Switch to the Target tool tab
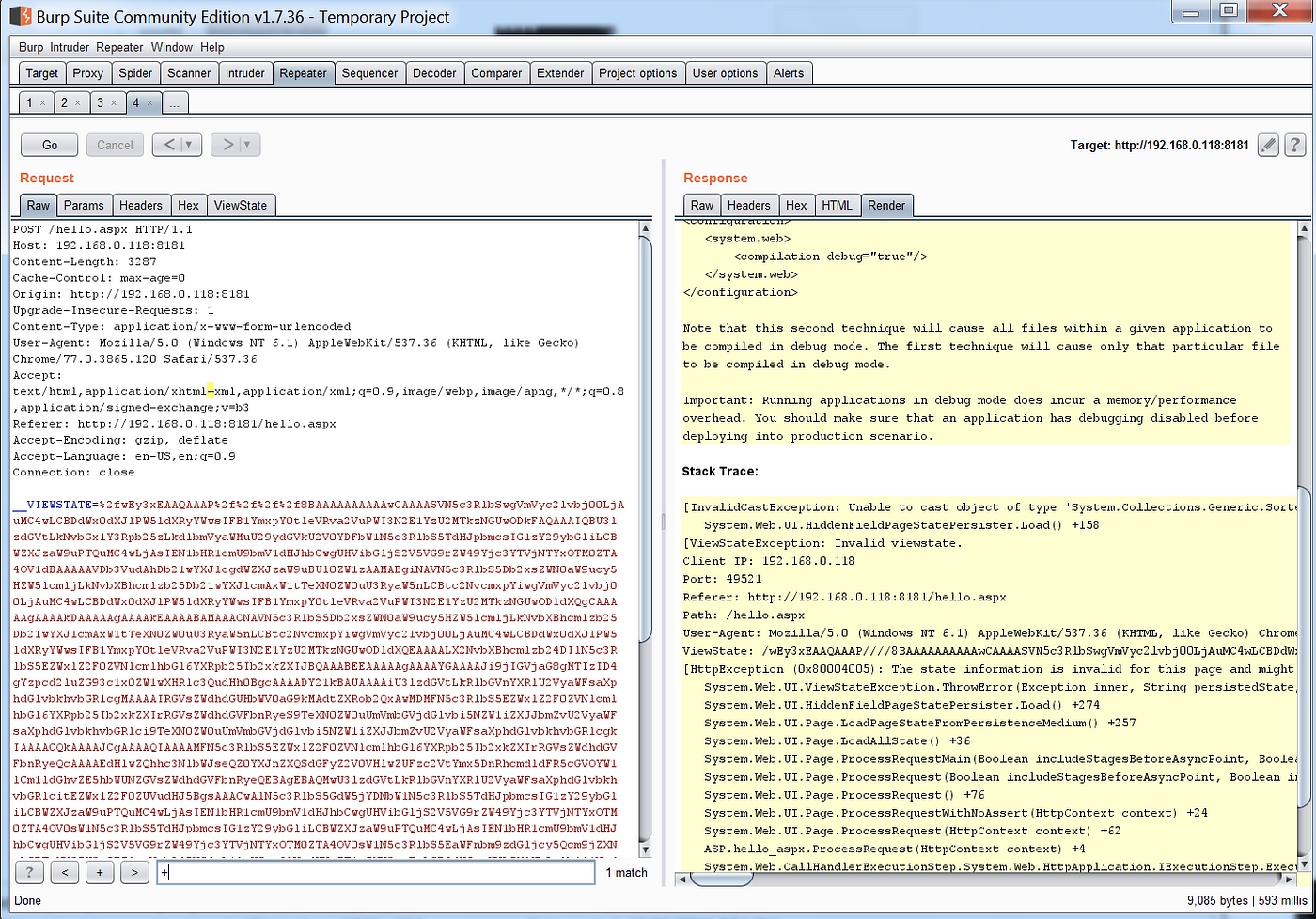This screenshot has height=919, width=1316. [x=41, y=73]
